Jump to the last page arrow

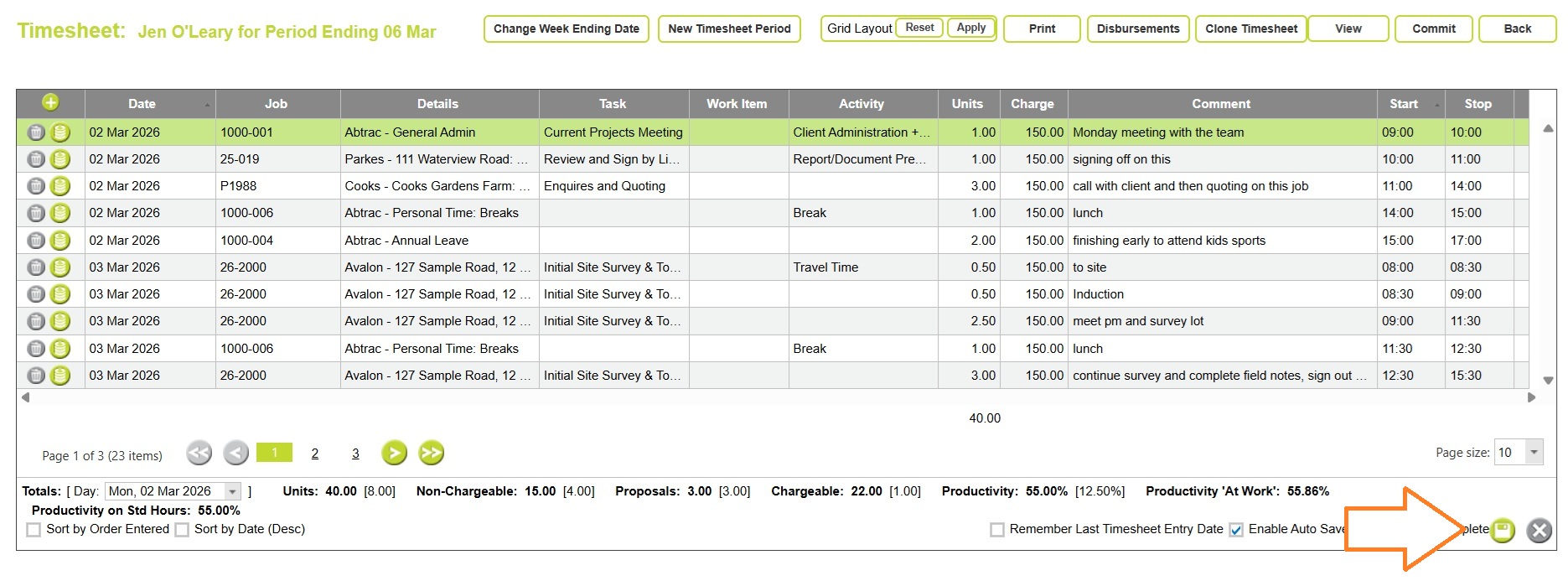(431, 454)
